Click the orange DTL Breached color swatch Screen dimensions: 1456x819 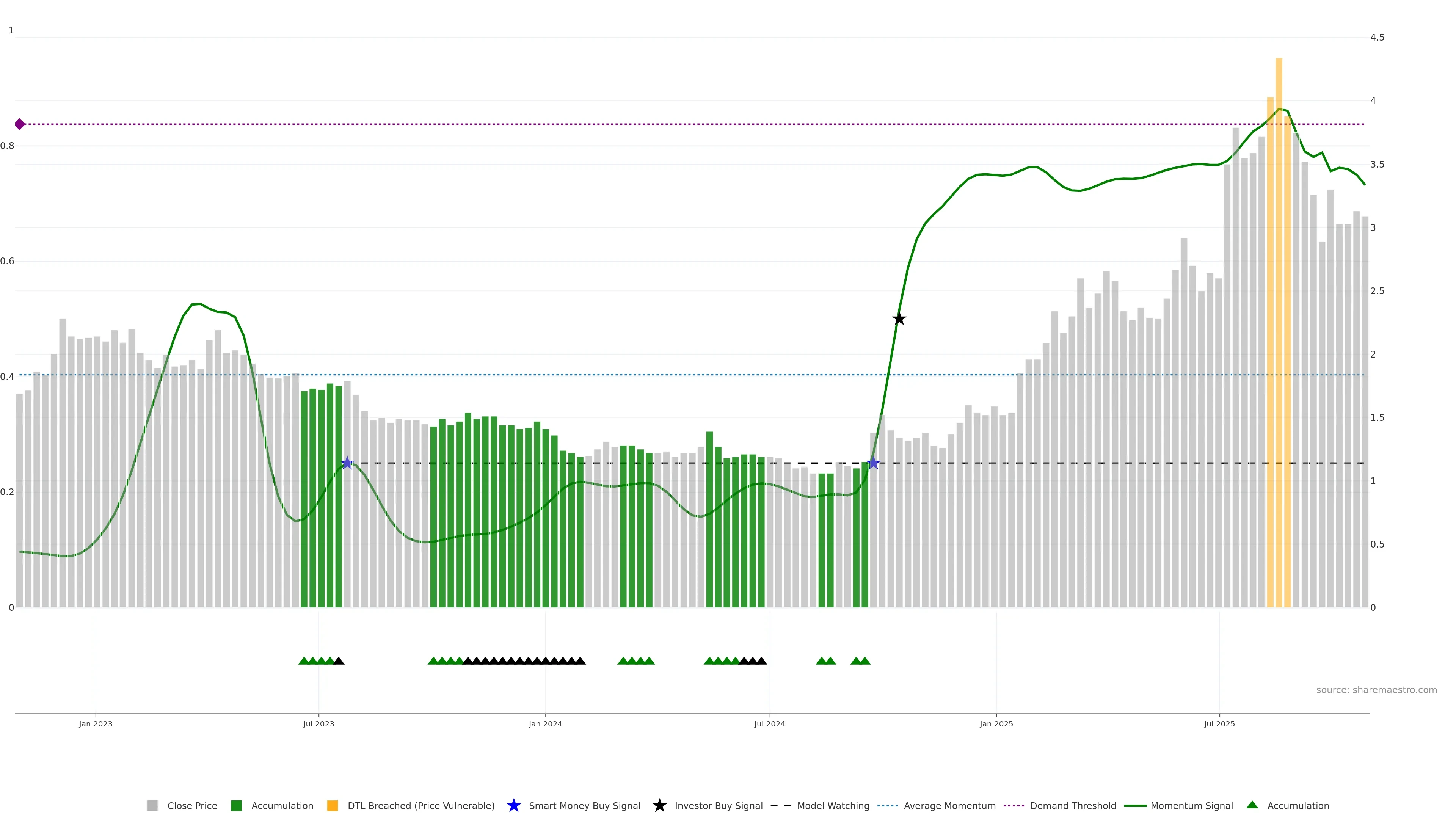(333, 805)
